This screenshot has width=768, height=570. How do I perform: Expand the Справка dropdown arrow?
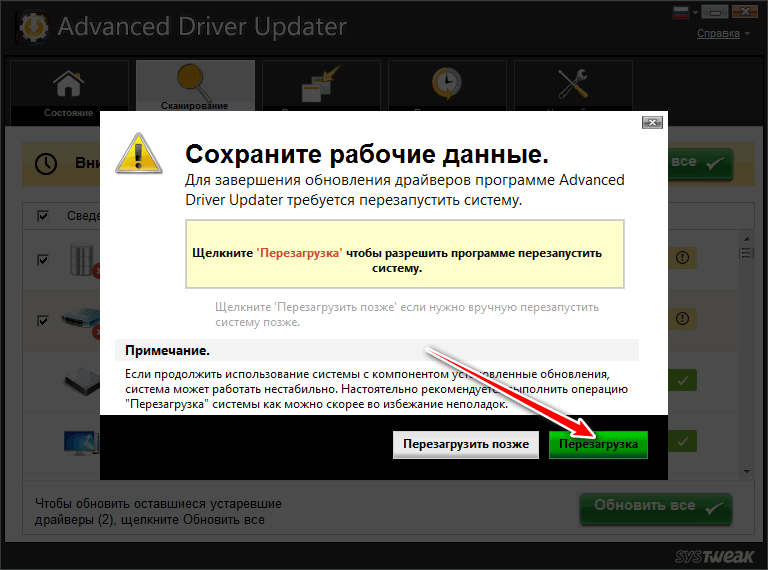coord(747,34)
